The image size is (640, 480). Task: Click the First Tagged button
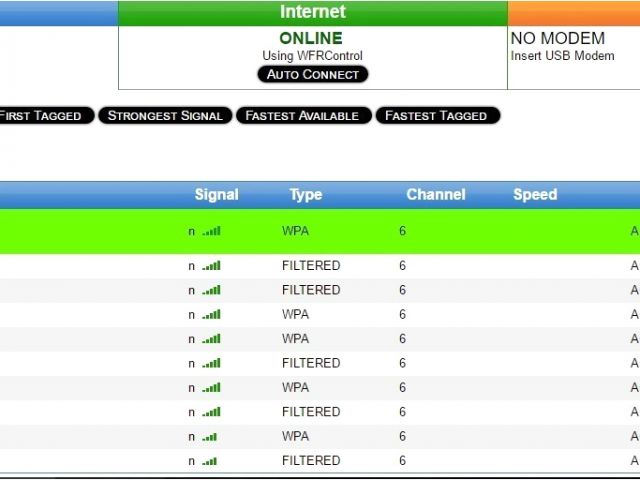point(44,116)
